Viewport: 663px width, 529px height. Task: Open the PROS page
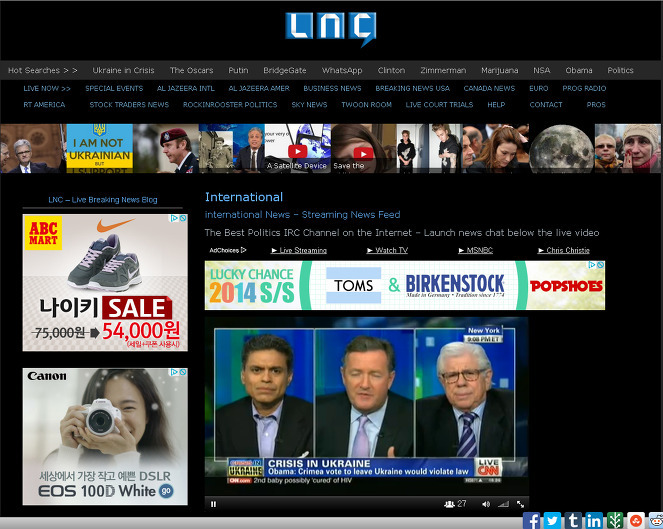[x=596, y=104]
